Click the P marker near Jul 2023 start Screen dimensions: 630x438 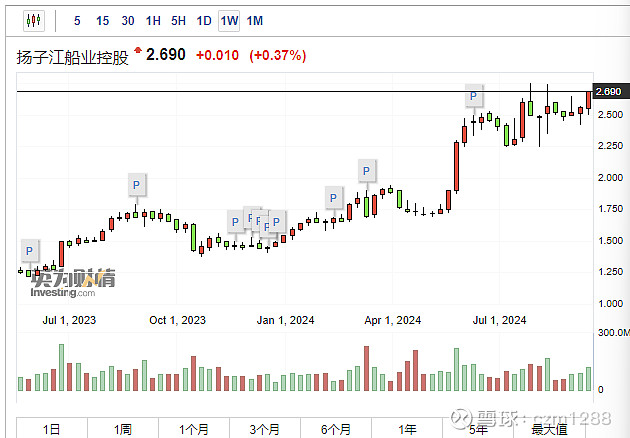(30, 251)
